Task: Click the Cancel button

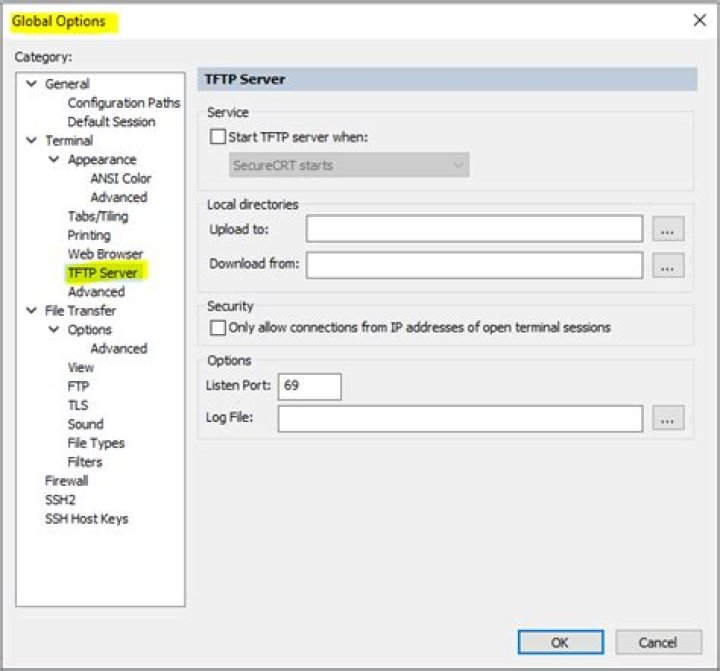Action: tap(658, 642)
